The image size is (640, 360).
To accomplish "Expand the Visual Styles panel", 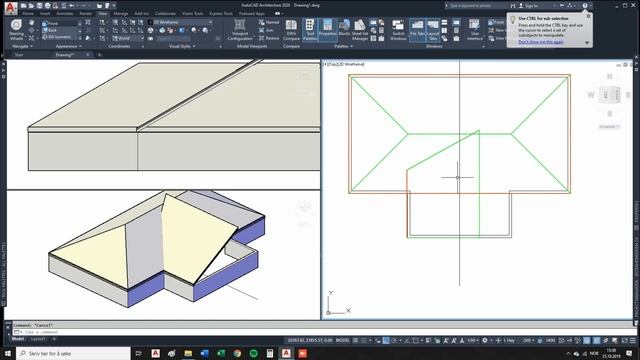I will 182,47.
